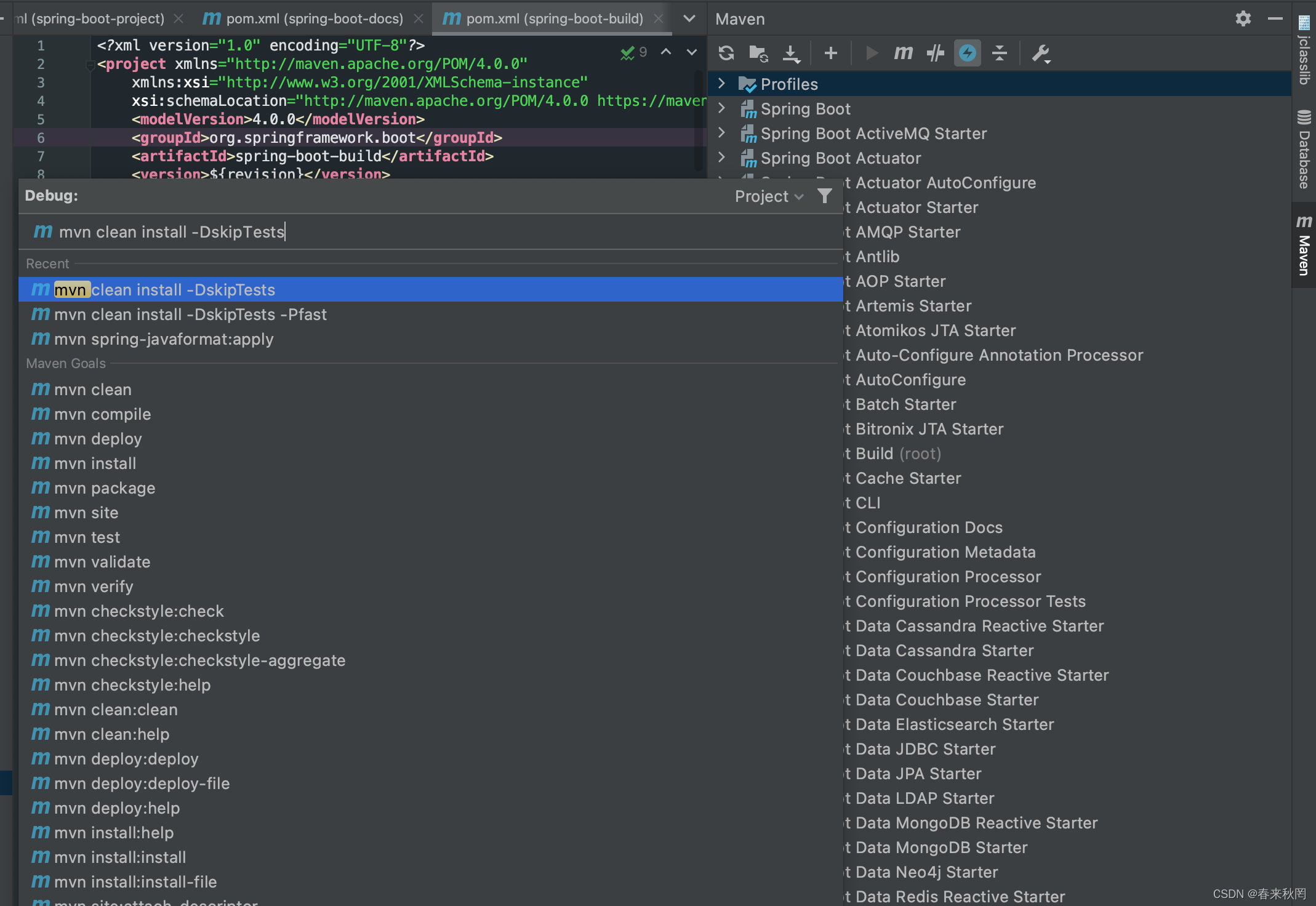Toggle Offline Mode in Maven toolbar
Image resolution: width=1316 pixels, height=906 pixels.
coord(936,53)
